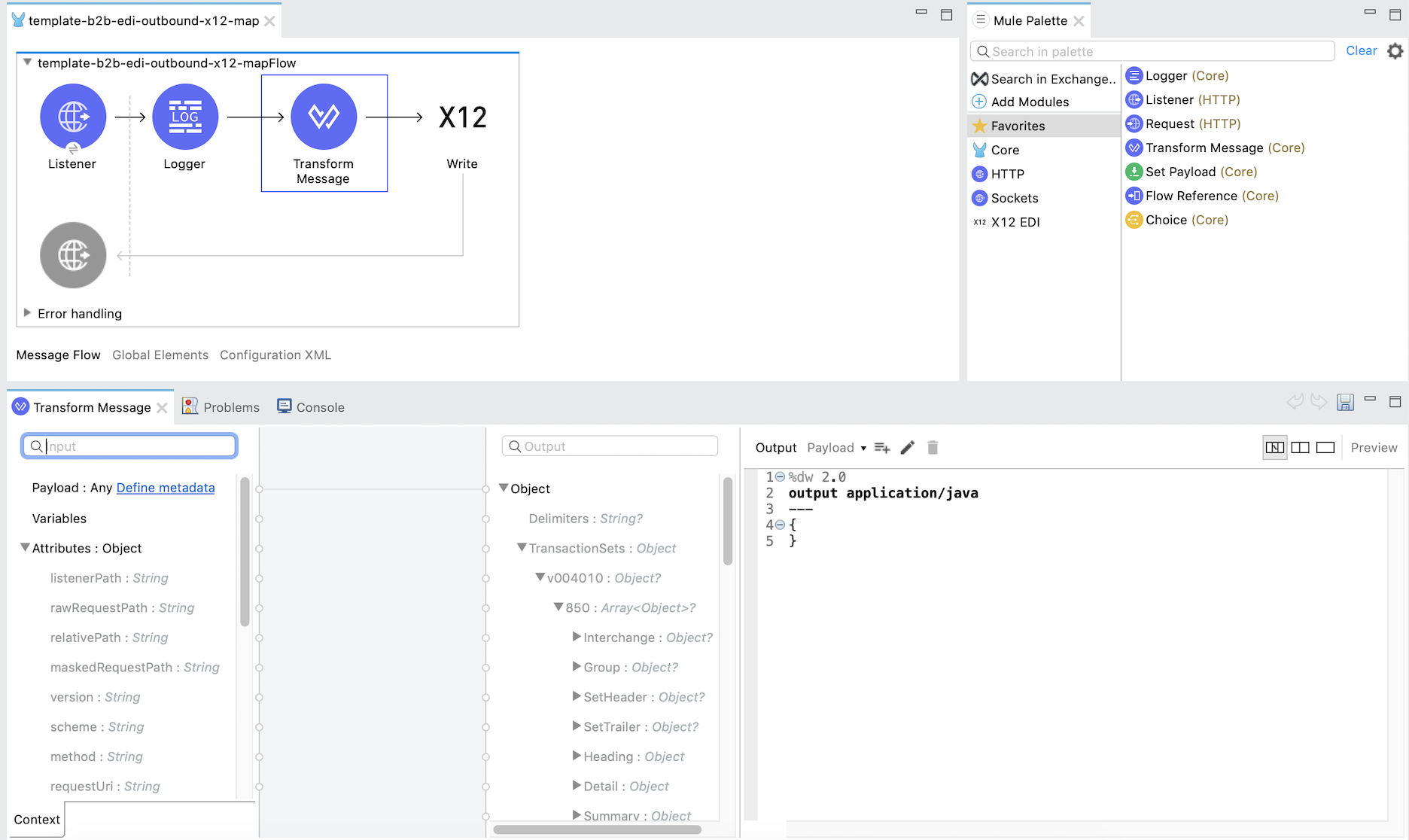Click the delete trash icon for output
This screenshot has width=1409, height=840.
point(933,448)
